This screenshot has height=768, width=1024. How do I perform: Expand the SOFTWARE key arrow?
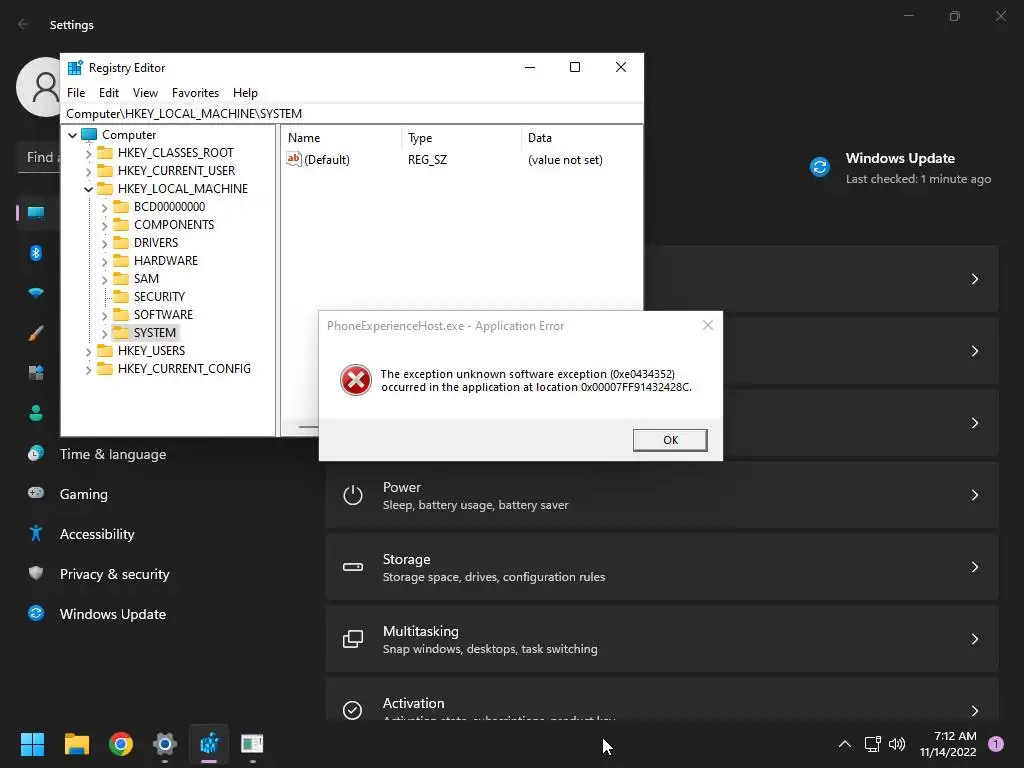[x=104, y=315]
